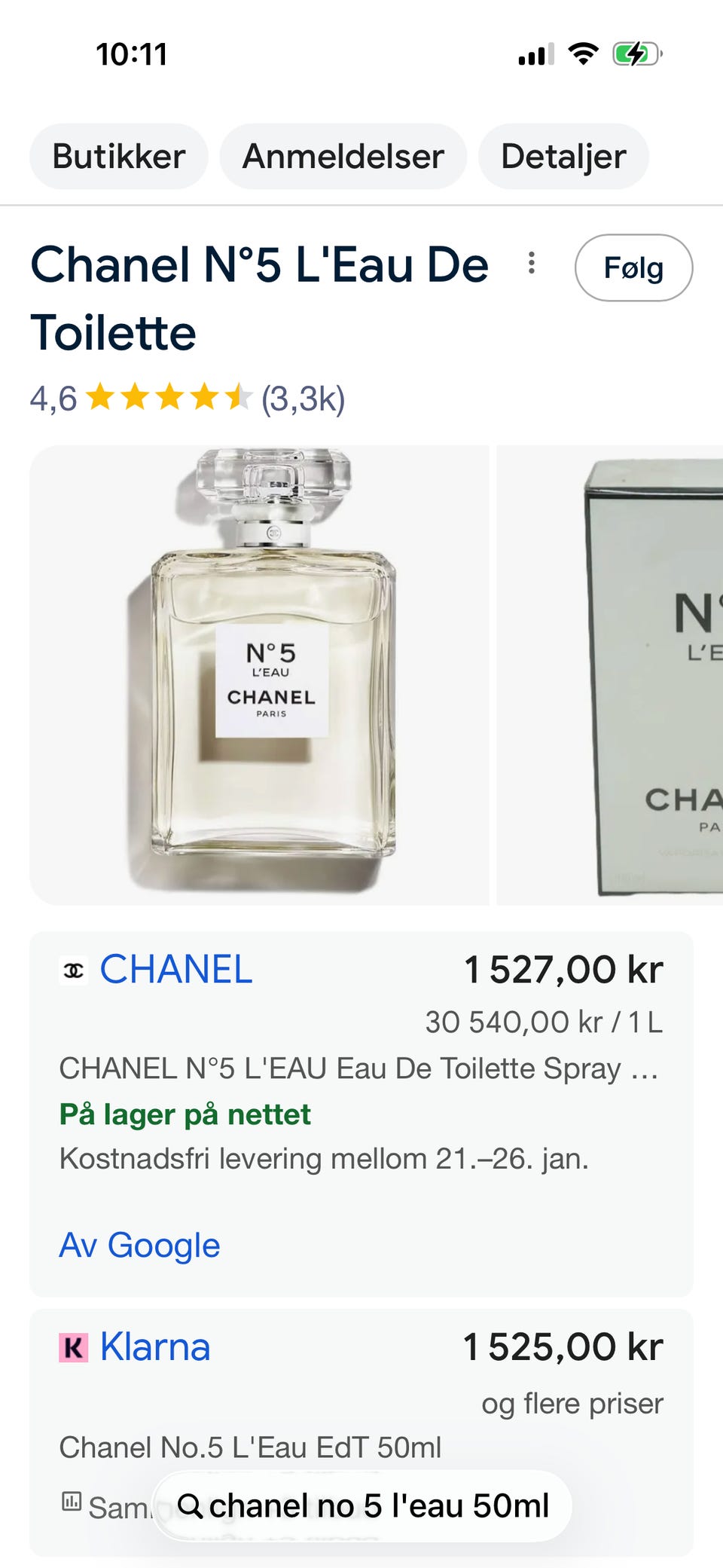Tap the pink Klarna logo icon
The height and width of the screenshot is (1568, 723).
tap(74, 1347)
